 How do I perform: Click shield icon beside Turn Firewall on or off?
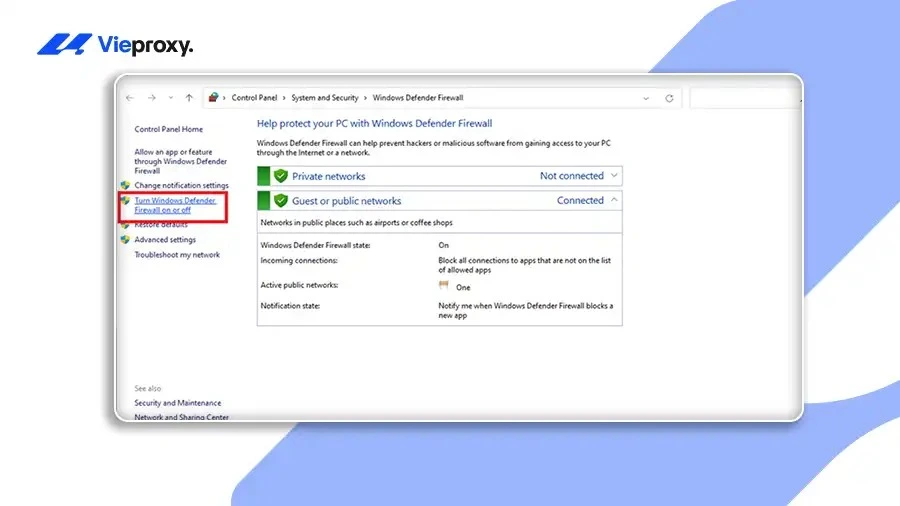pyautogui.click(x=125, y=201)
